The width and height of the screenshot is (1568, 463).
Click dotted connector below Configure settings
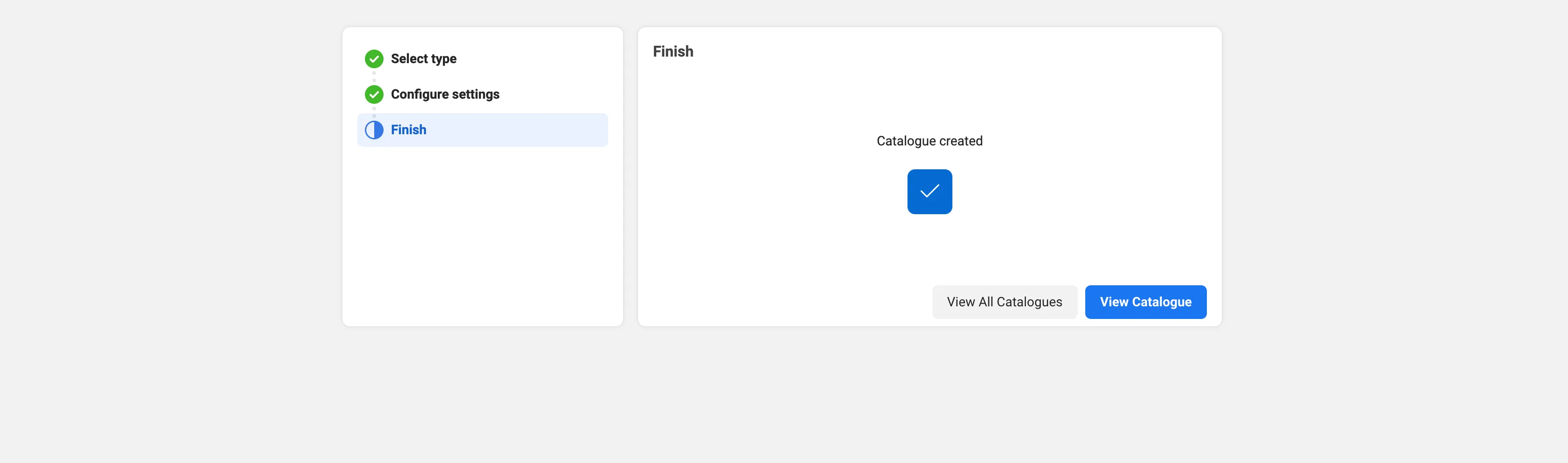[x=374, y=111]
